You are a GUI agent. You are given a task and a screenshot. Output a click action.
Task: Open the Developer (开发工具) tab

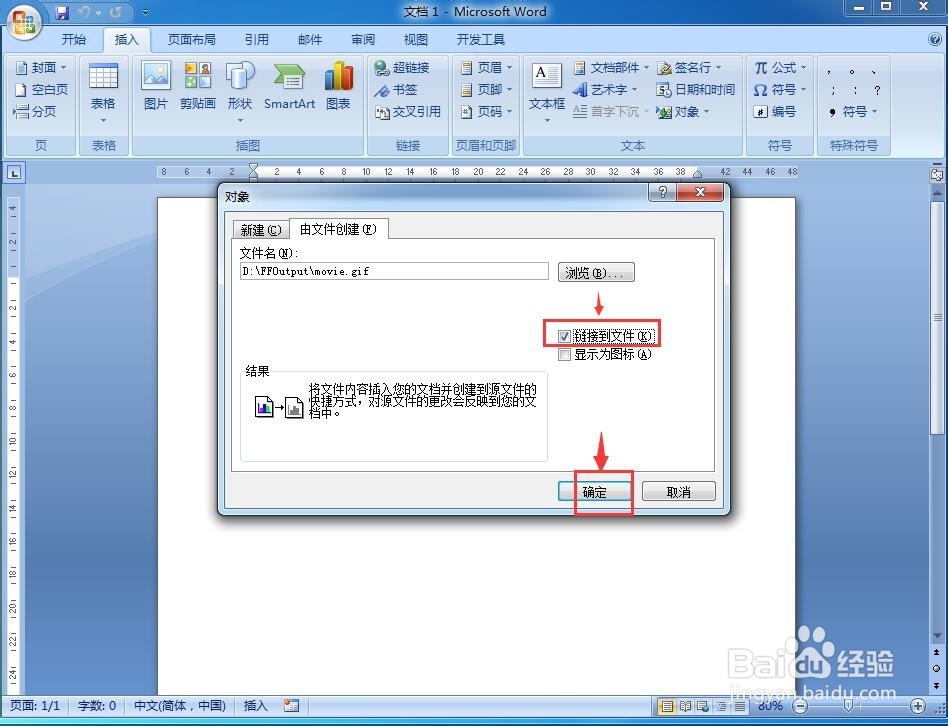coord(481,40)
